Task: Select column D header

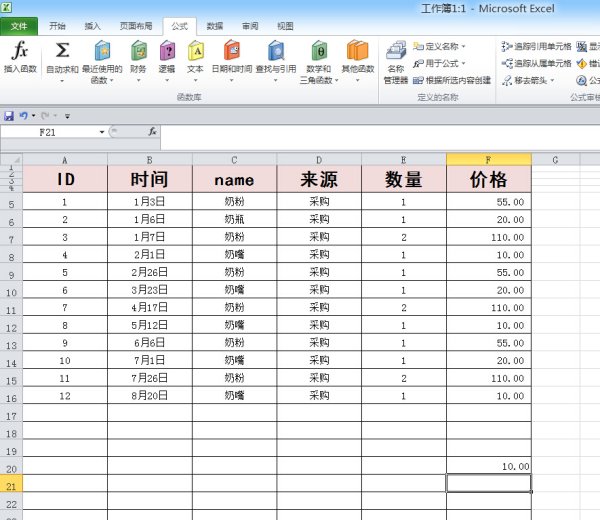Action: tap(319, 159)
